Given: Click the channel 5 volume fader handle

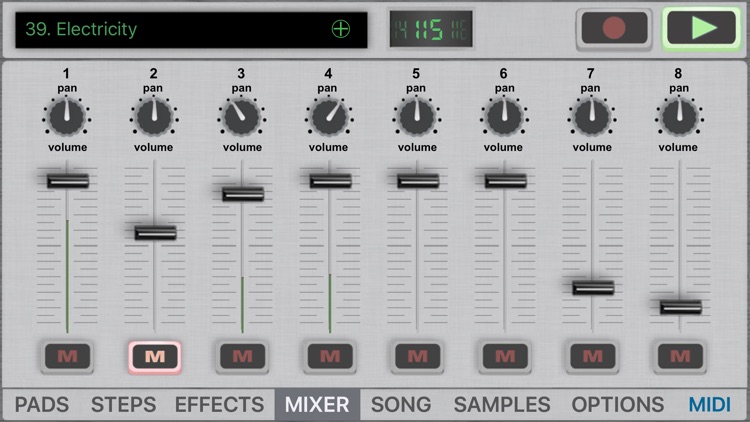Looking at the screenshot, I should 418,181.
